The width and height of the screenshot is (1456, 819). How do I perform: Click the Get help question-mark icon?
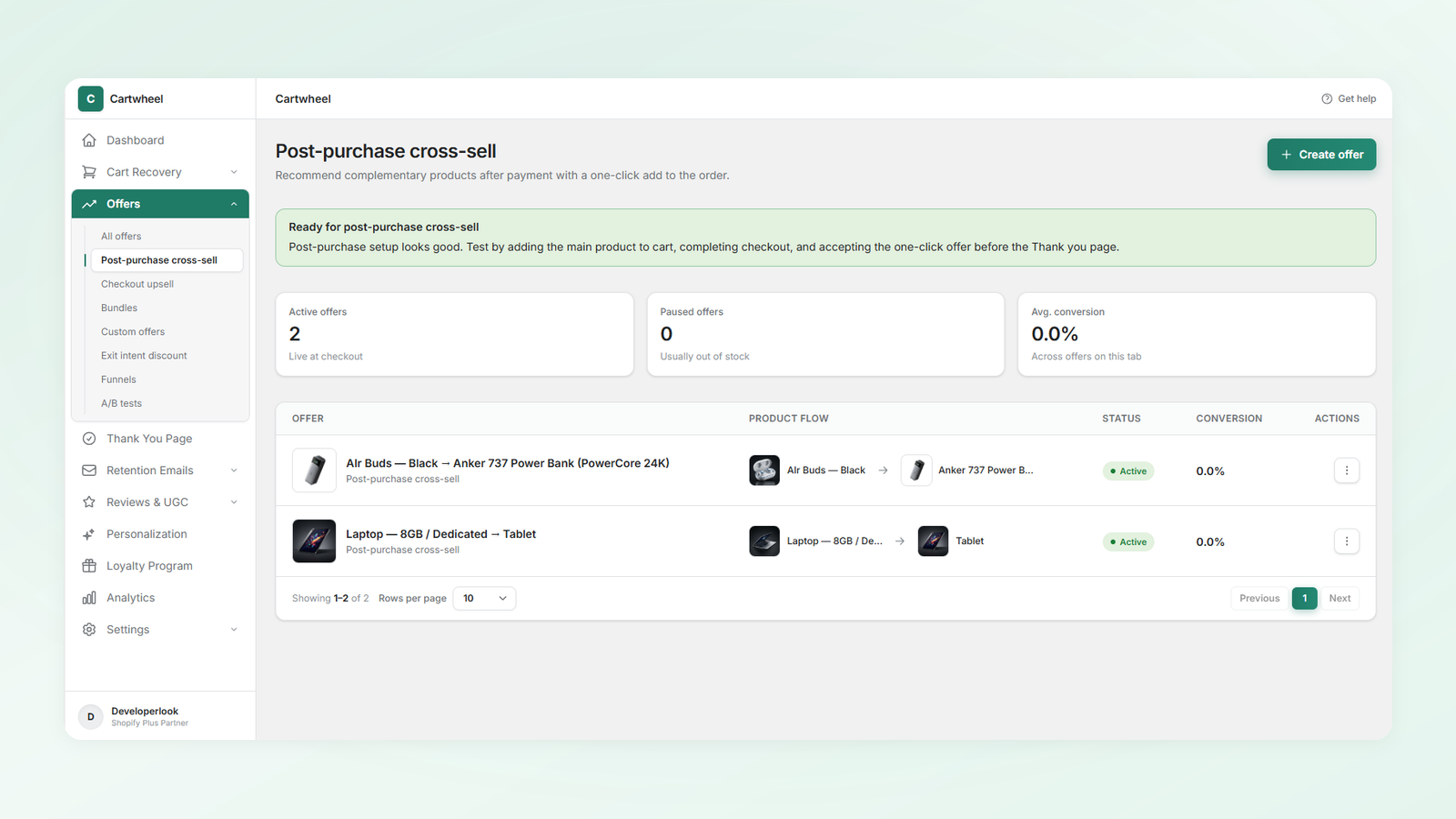click(x=1327, y=98)
